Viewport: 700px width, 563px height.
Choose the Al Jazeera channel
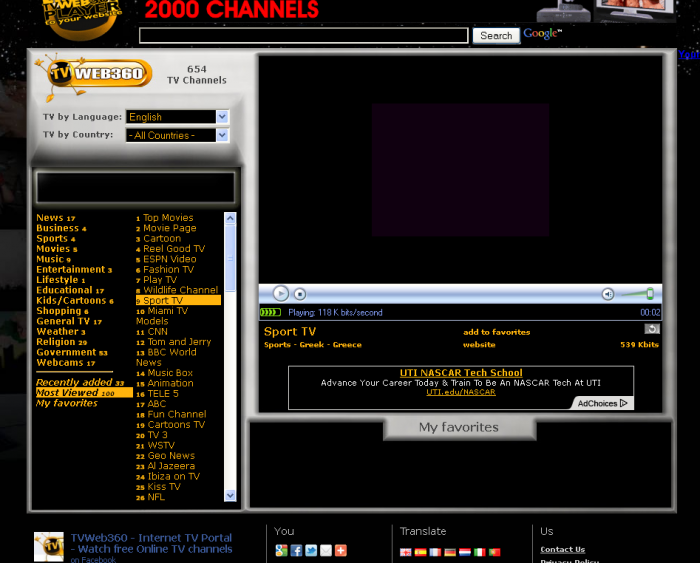pyautogui.click(x=166, y=466)
